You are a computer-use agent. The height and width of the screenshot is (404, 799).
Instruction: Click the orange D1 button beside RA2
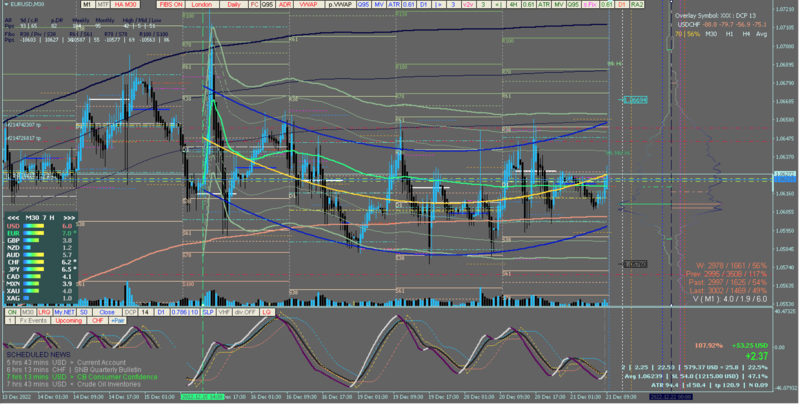click(x=621, y=5)
